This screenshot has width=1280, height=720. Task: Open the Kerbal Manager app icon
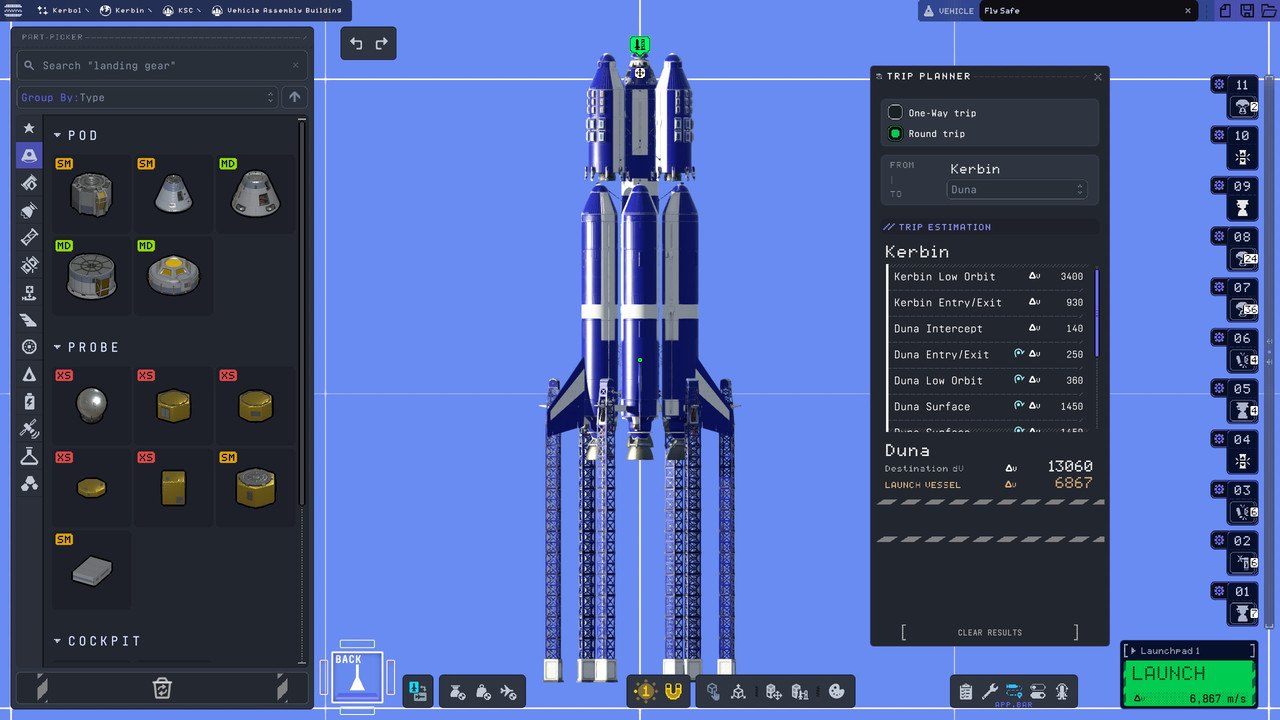click(1062, 691)
